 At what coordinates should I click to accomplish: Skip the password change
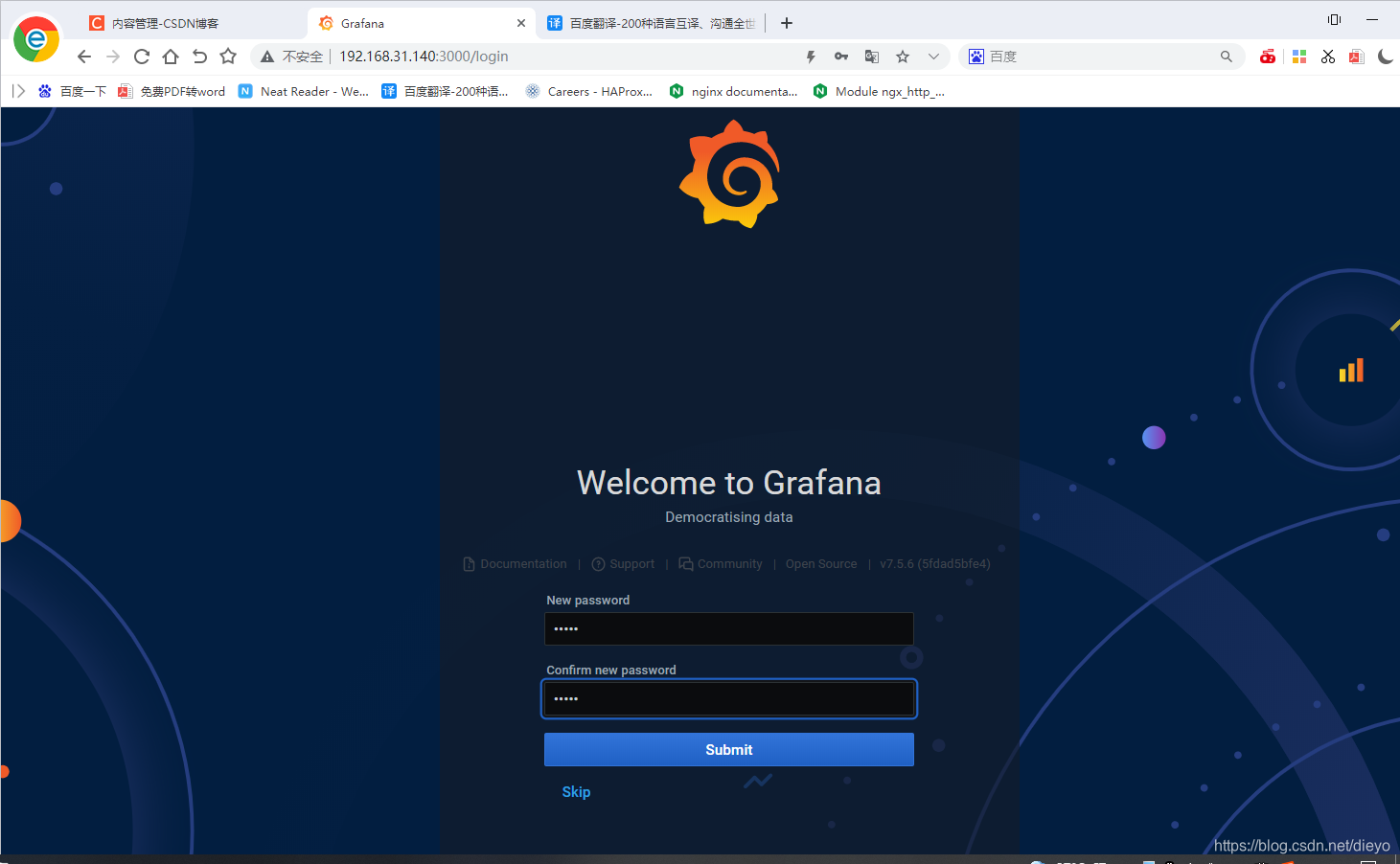[576, 792]
